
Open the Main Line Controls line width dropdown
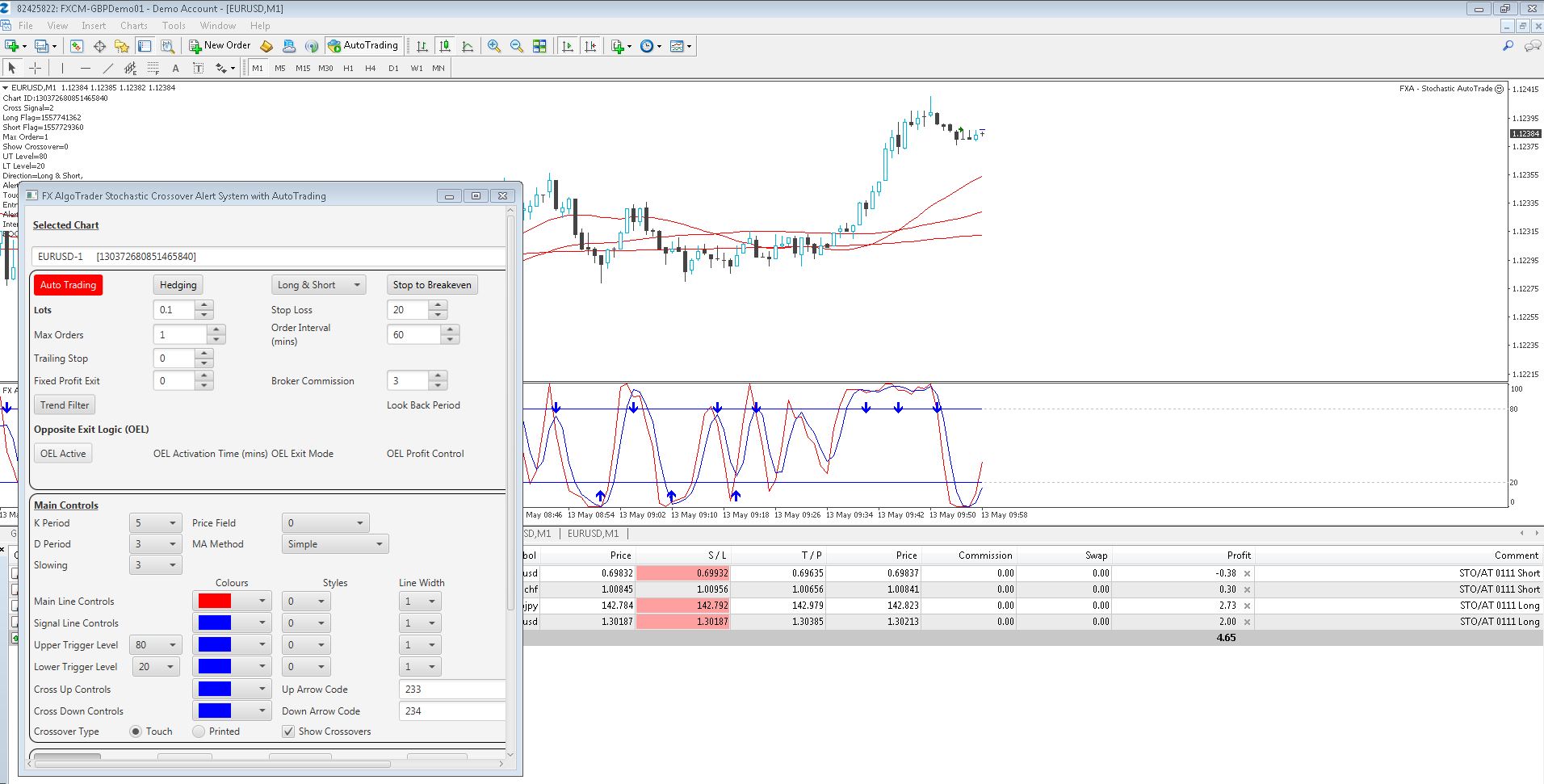(x=420, y=601)
